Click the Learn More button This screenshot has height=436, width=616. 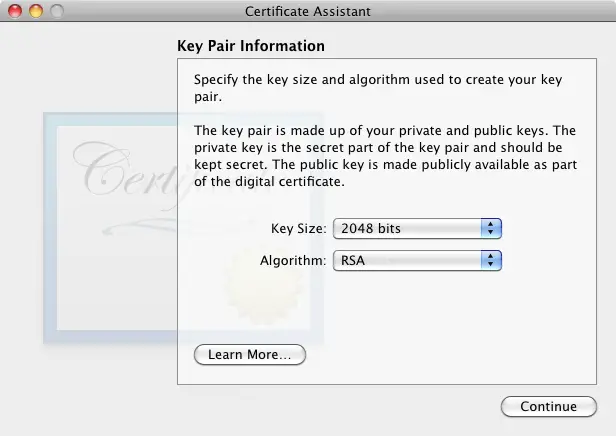coord(249,355)
